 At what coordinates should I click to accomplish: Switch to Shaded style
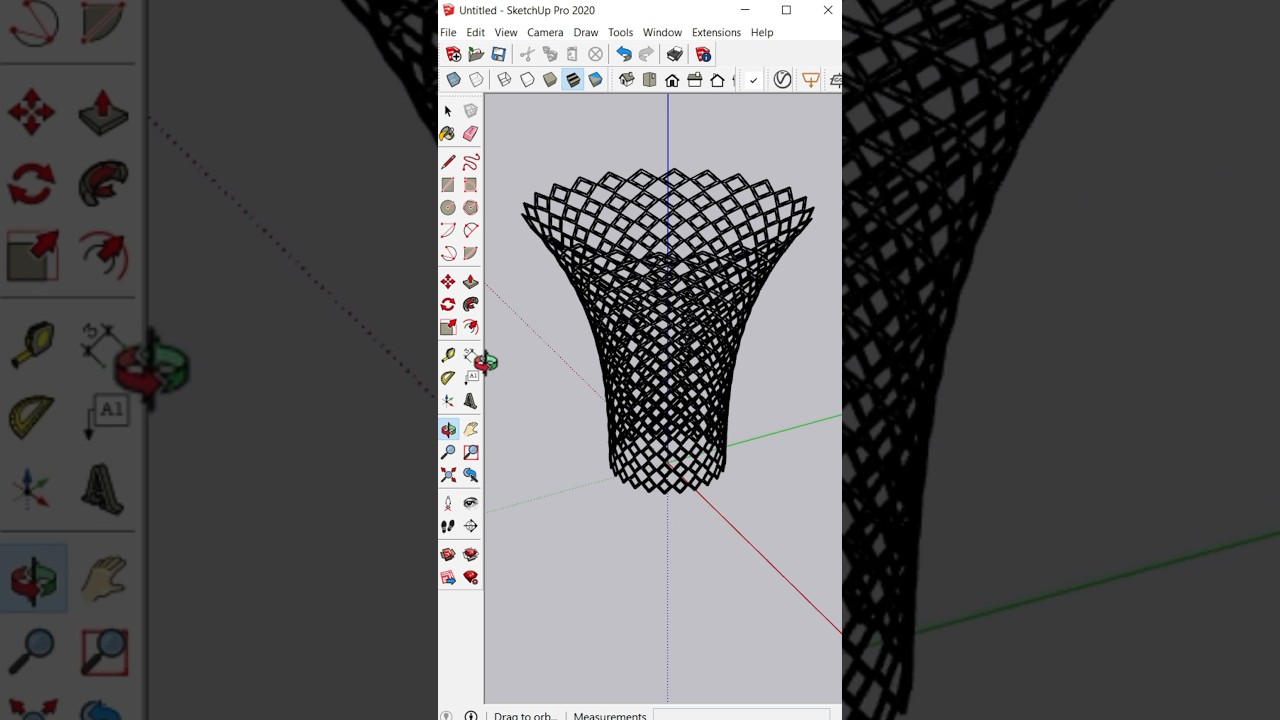(550, 80)
